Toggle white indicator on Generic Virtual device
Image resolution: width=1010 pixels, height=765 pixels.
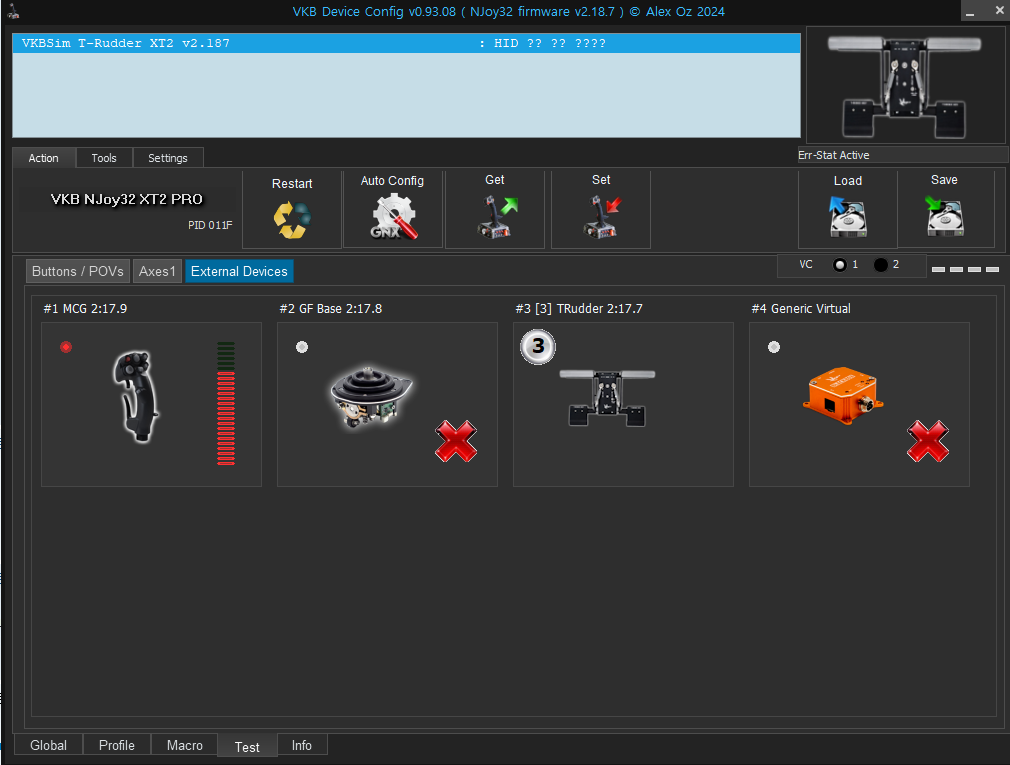[774, 347]
